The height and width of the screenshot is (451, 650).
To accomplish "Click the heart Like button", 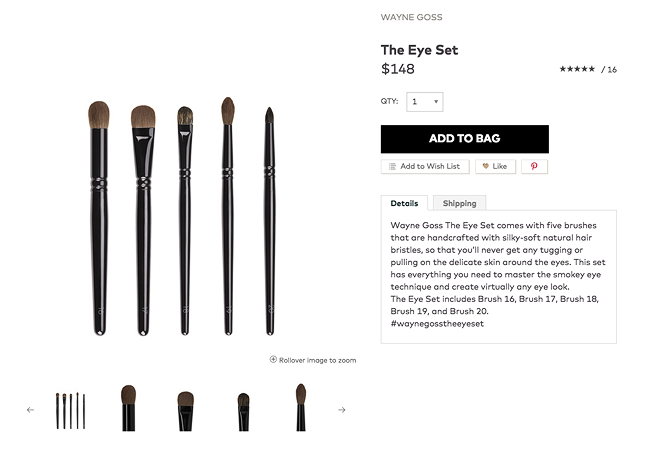I will [x=495, y=166].
